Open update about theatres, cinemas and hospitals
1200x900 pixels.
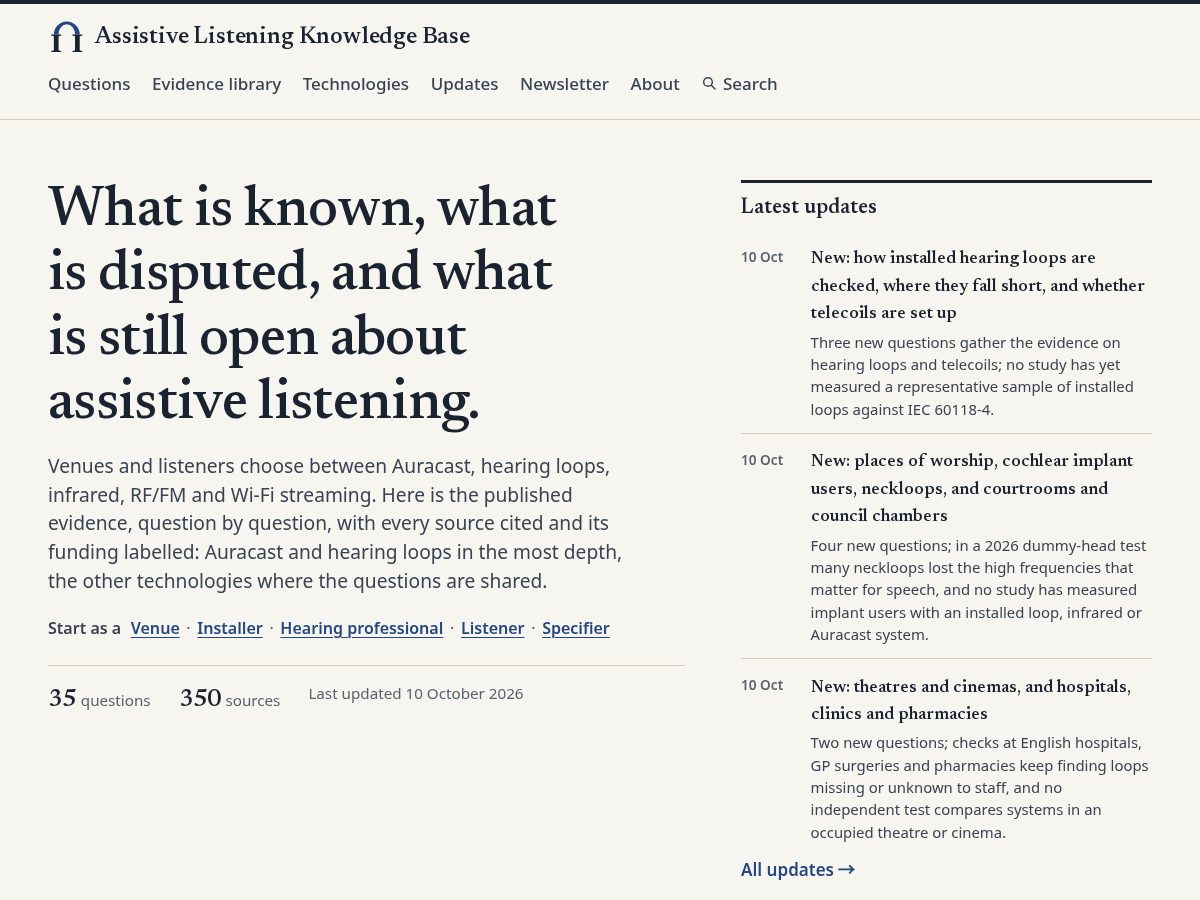coord(971,700)
